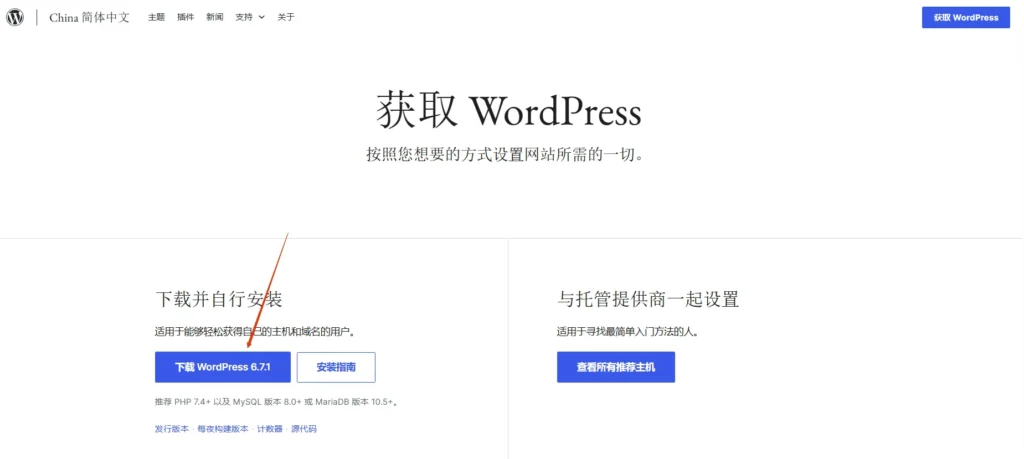
Task: Open the 计数器 link
Action: click(270, 429)
